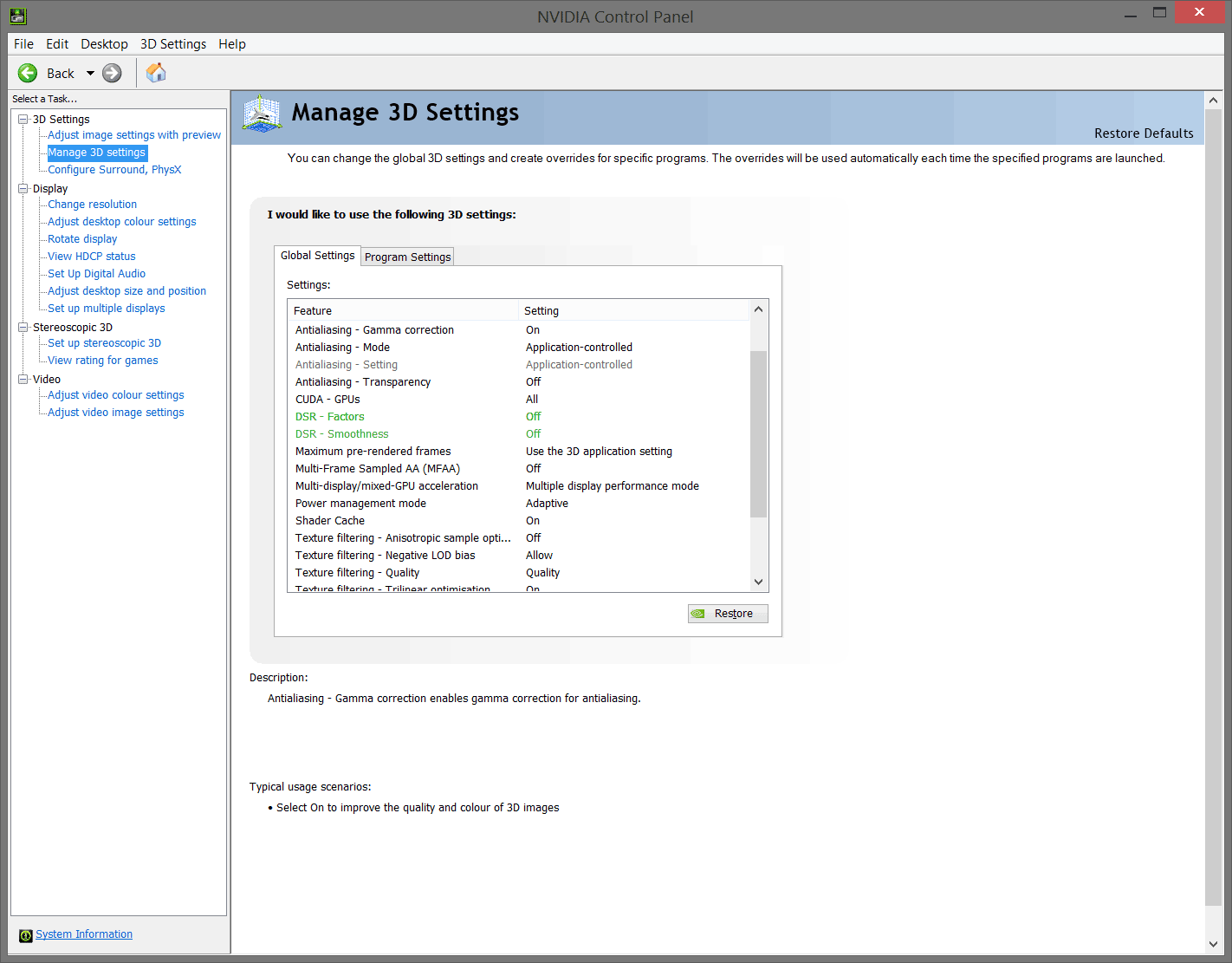Select Multi-Frame Sampled AA (MFAA) row

[518, 469]
